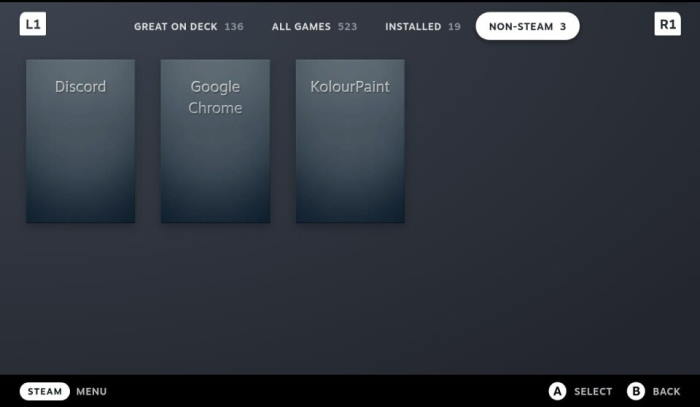Click the R1 bumper icon
The image size is (700, 407).
tap(667, 24)
